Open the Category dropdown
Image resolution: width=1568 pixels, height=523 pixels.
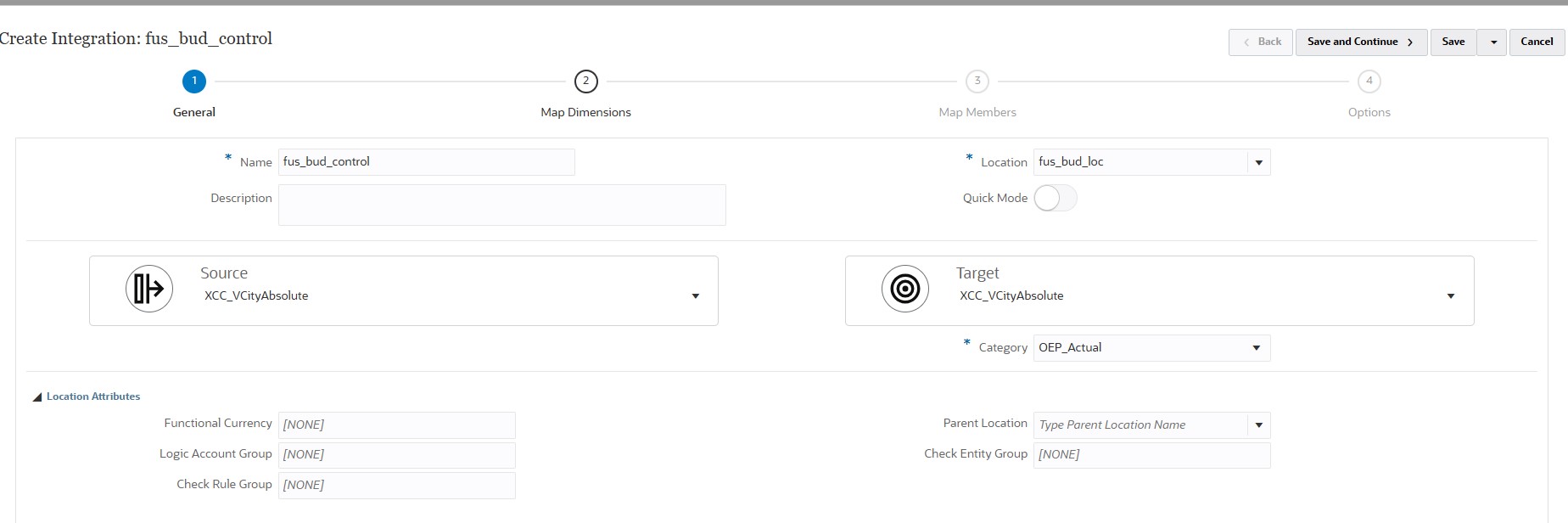[1256, 348]
